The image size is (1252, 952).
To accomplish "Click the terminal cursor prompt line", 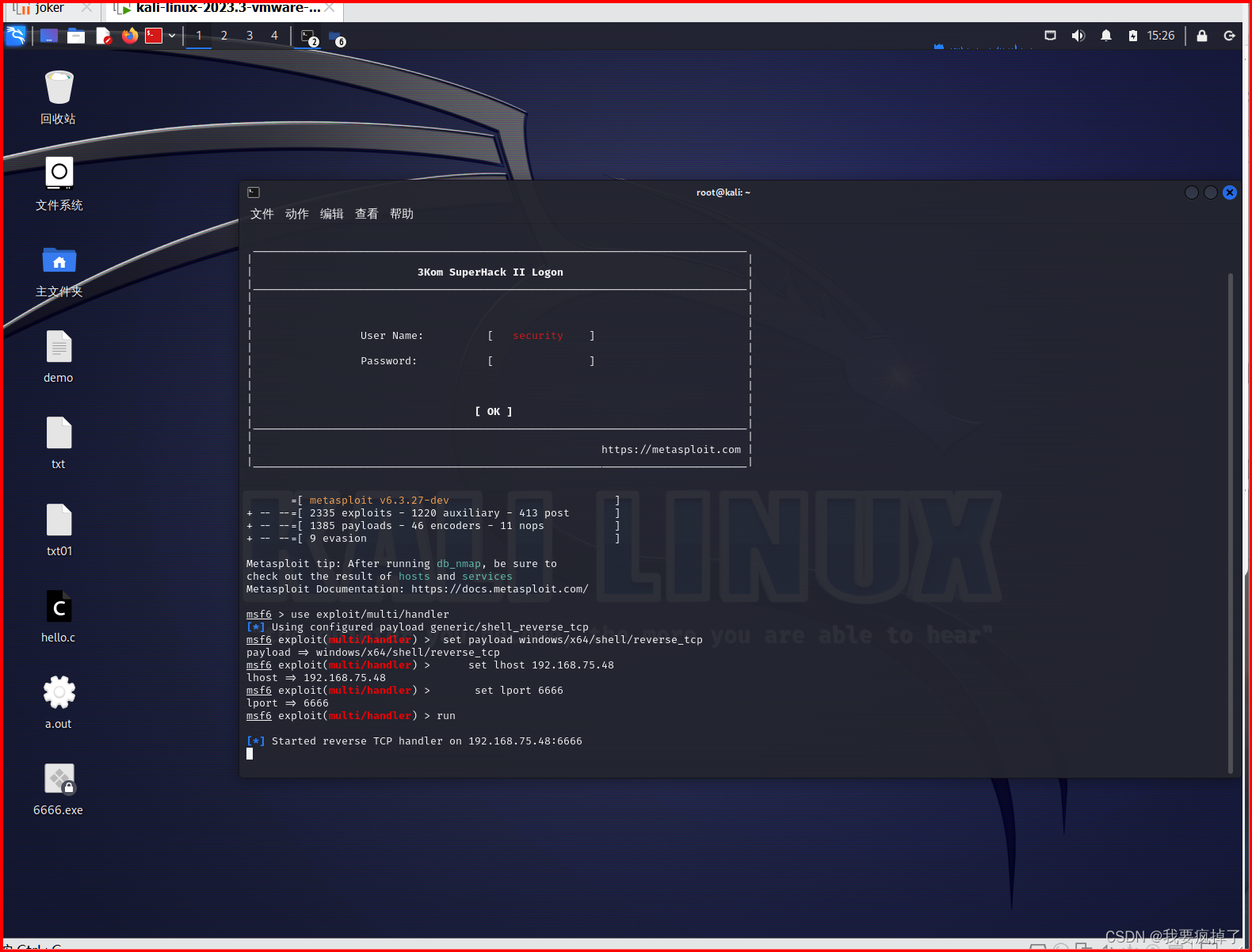I will pos(250,754).
